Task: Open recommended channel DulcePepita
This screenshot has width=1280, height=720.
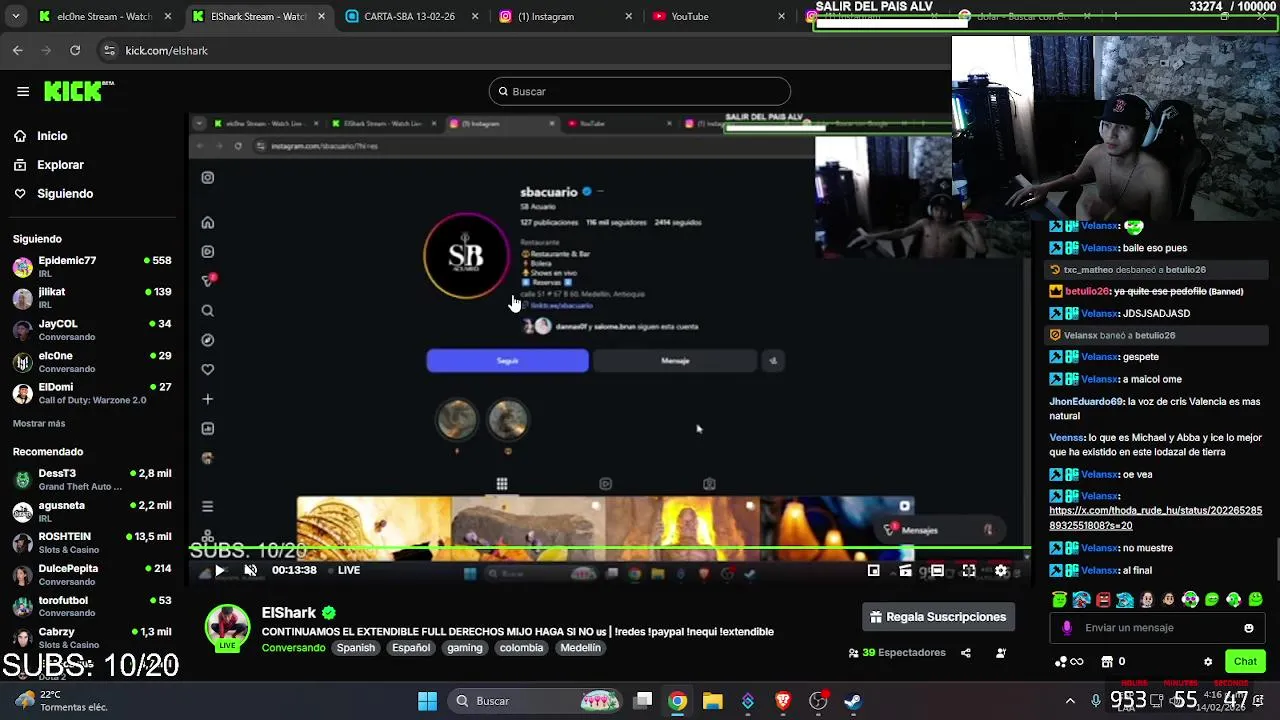Action: click(x=92, y=574)
